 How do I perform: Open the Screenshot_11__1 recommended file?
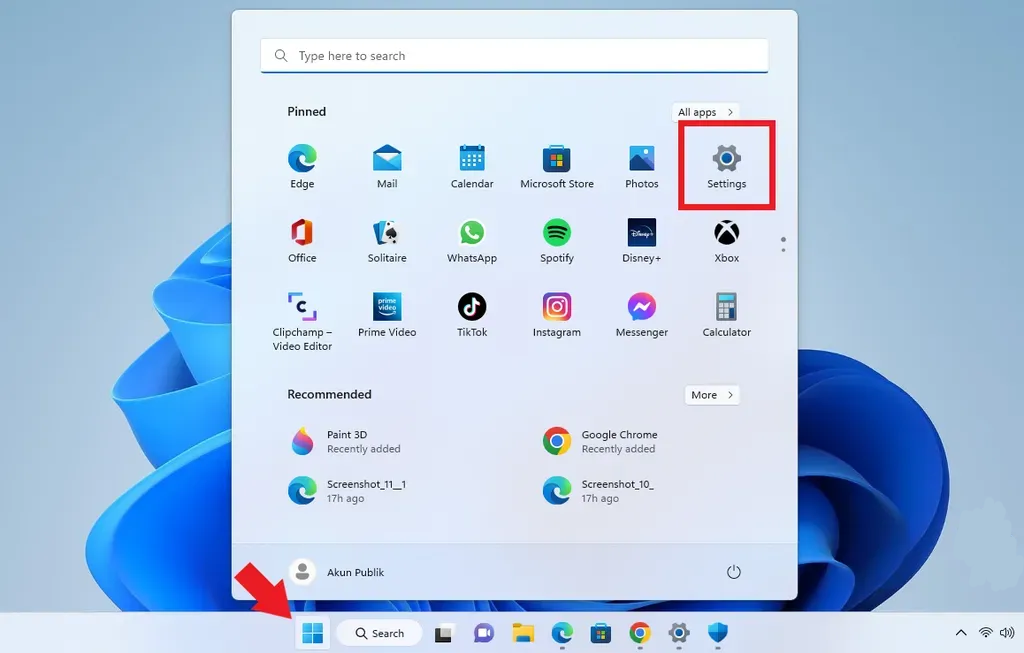pos(347,491)
